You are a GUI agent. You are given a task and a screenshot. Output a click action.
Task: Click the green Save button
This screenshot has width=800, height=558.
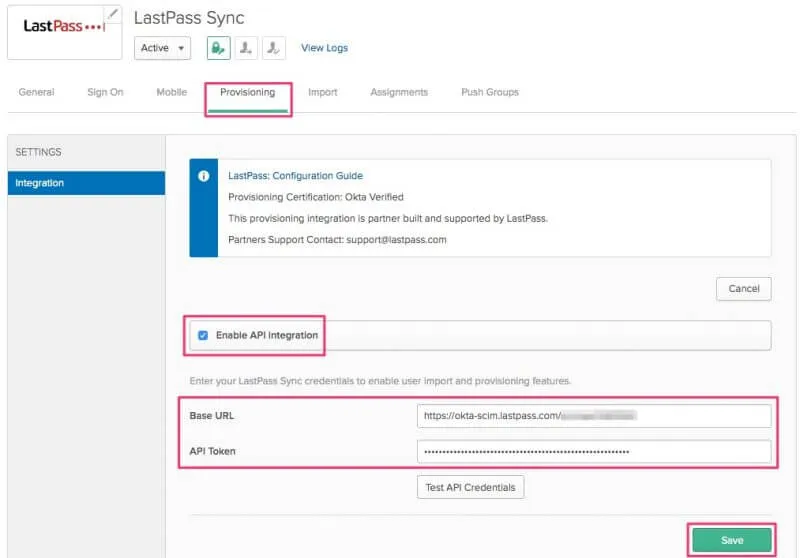tap(732, 540)
